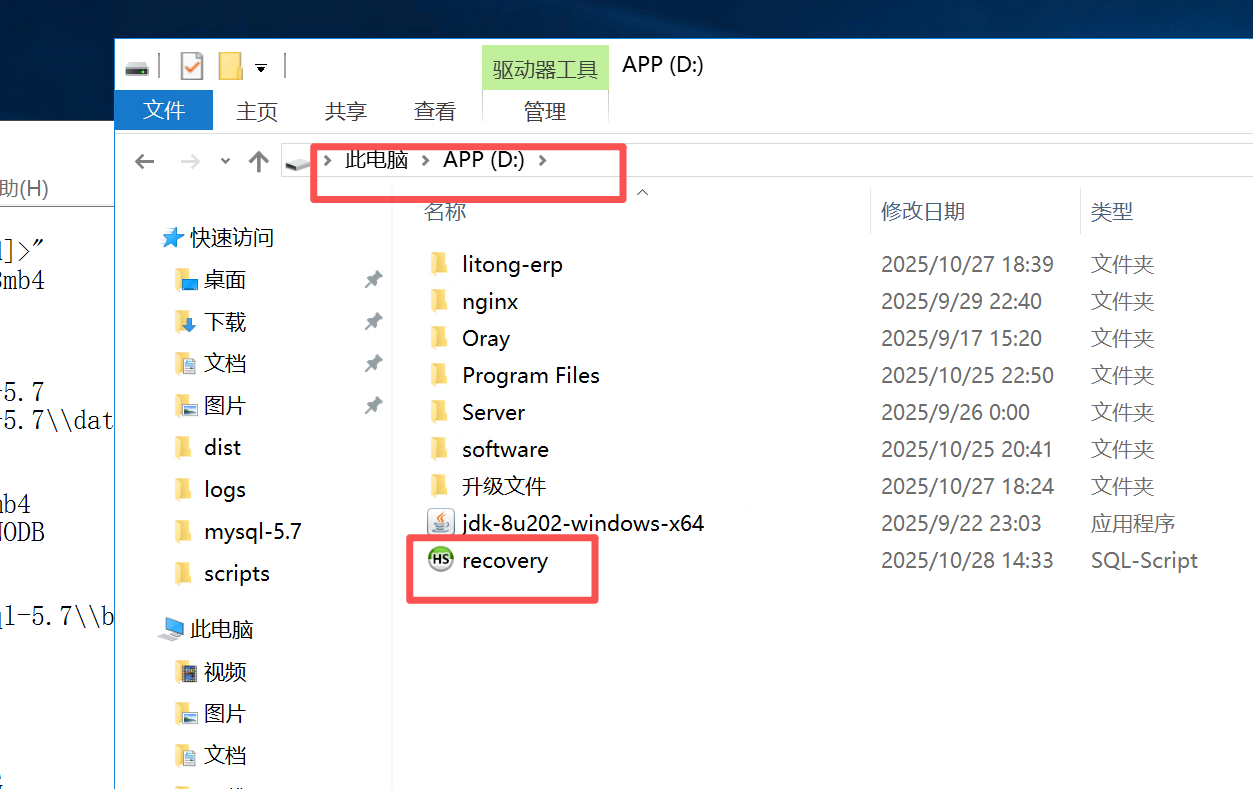Select the litong-erp file name
1253x789 pixels.
point(512,264)
